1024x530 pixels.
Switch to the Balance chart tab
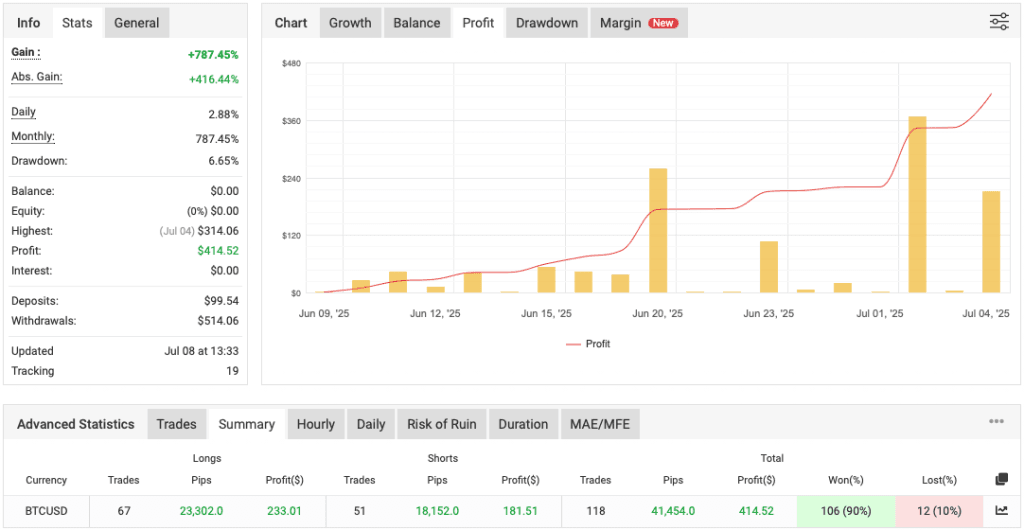(x=417, y=23)
